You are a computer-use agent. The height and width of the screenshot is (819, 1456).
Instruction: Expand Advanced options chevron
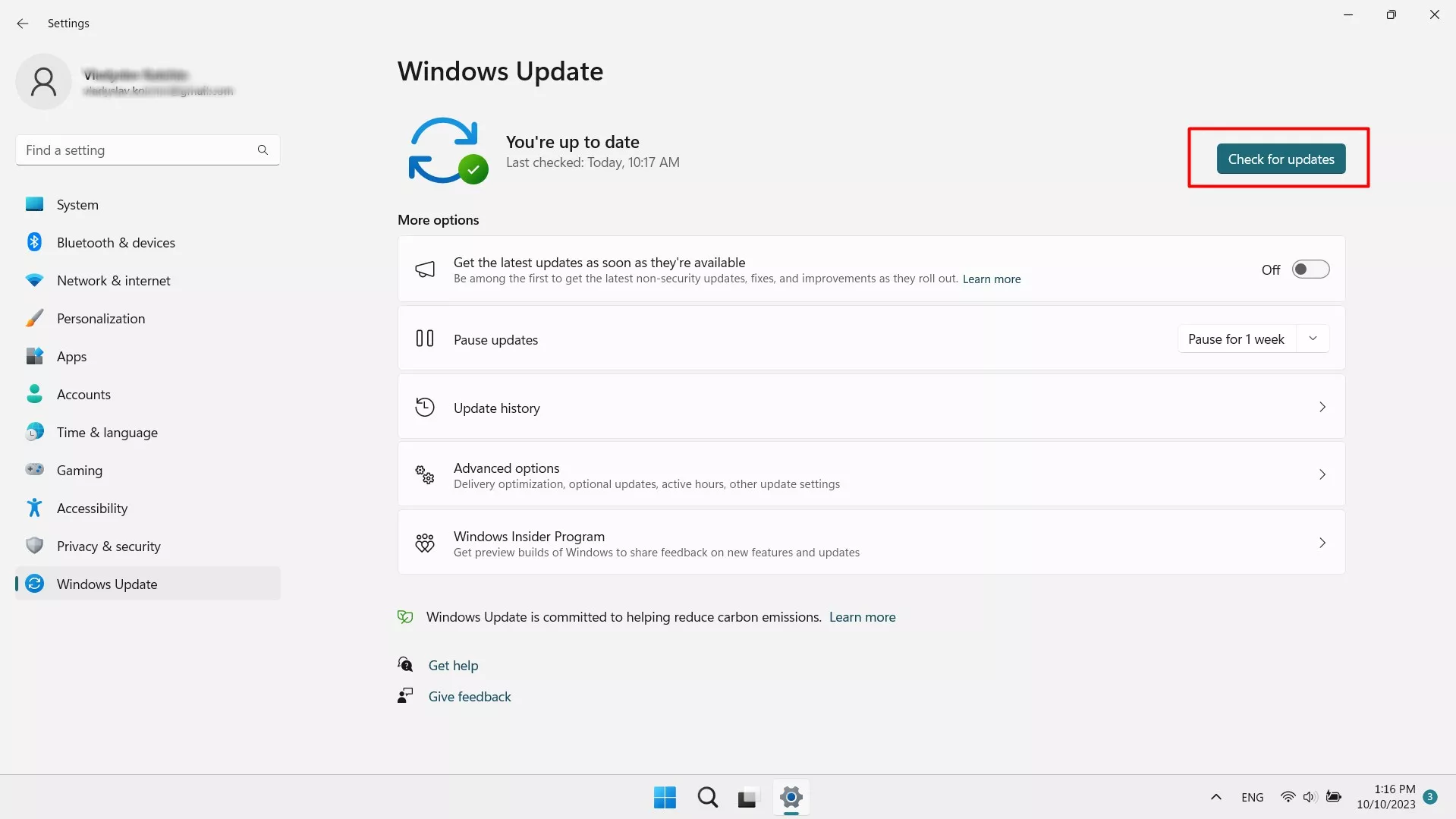coord(1322,475)
